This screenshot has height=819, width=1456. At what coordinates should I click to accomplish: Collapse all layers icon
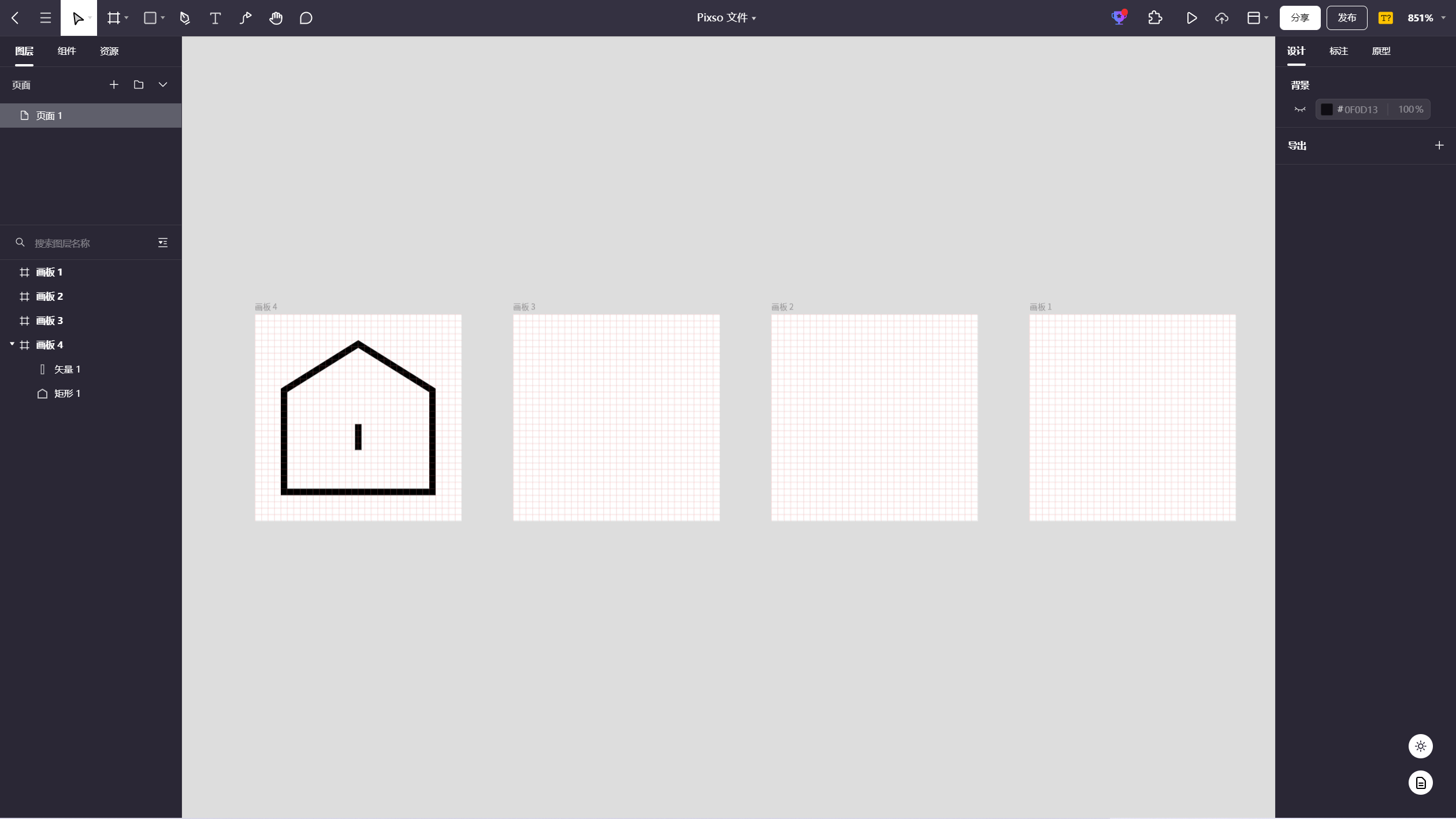[163, 243]
